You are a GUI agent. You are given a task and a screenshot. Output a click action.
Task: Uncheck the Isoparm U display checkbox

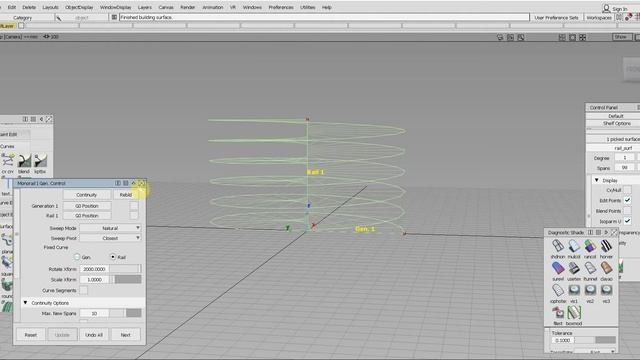(627, 221)
